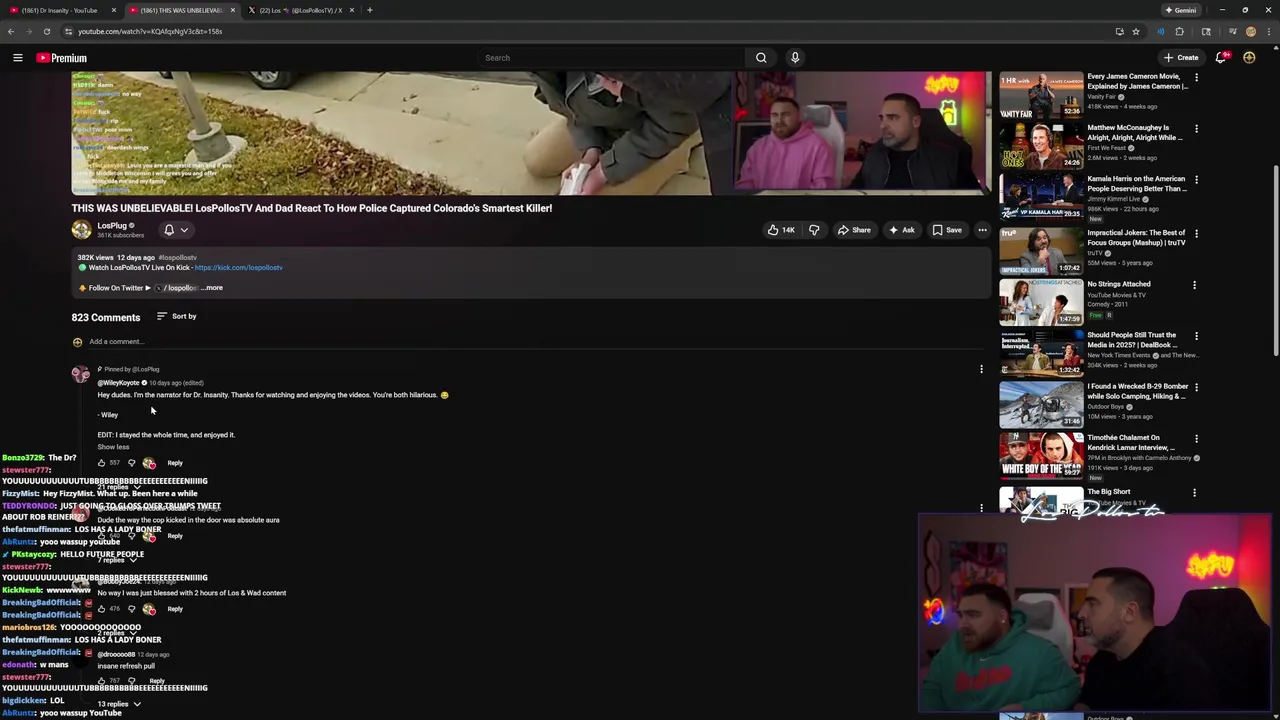Reload the page with the refresh icon
Screen dimensions: 1280x720
[x=46, y=31]
